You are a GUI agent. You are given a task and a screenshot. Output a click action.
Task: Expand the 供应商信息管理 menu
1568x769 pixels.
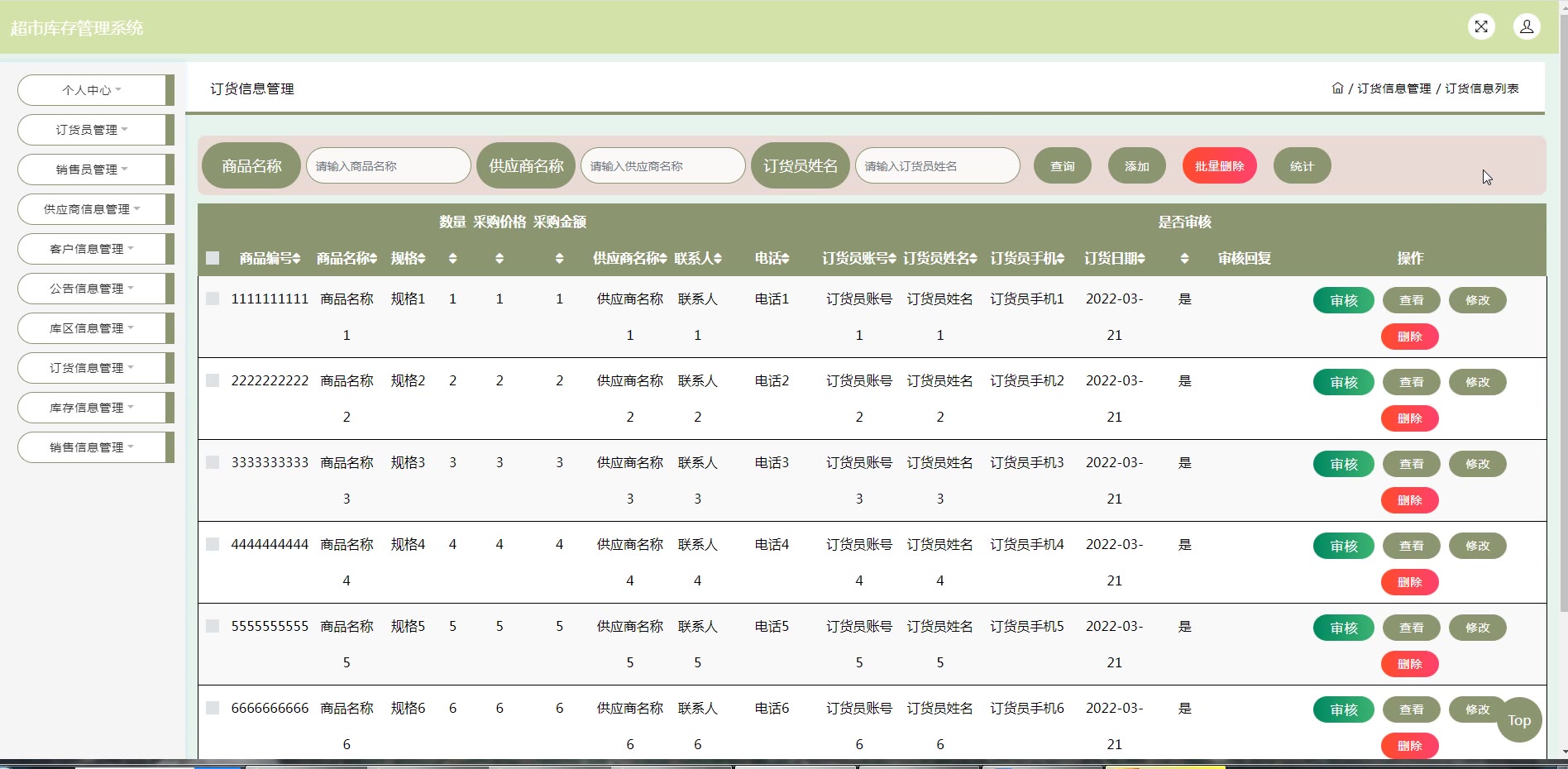(91, 209)
